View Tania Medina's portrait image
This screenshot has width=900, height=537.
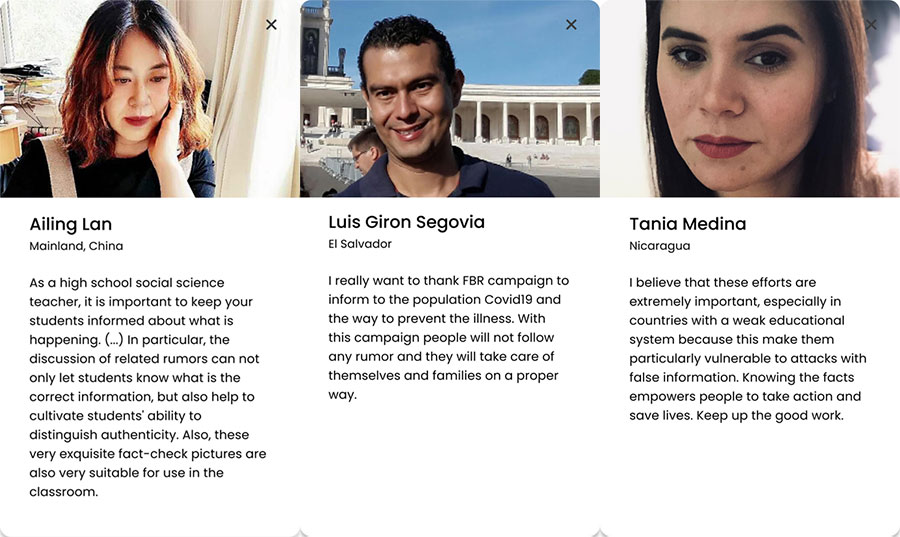pos(750,99)
